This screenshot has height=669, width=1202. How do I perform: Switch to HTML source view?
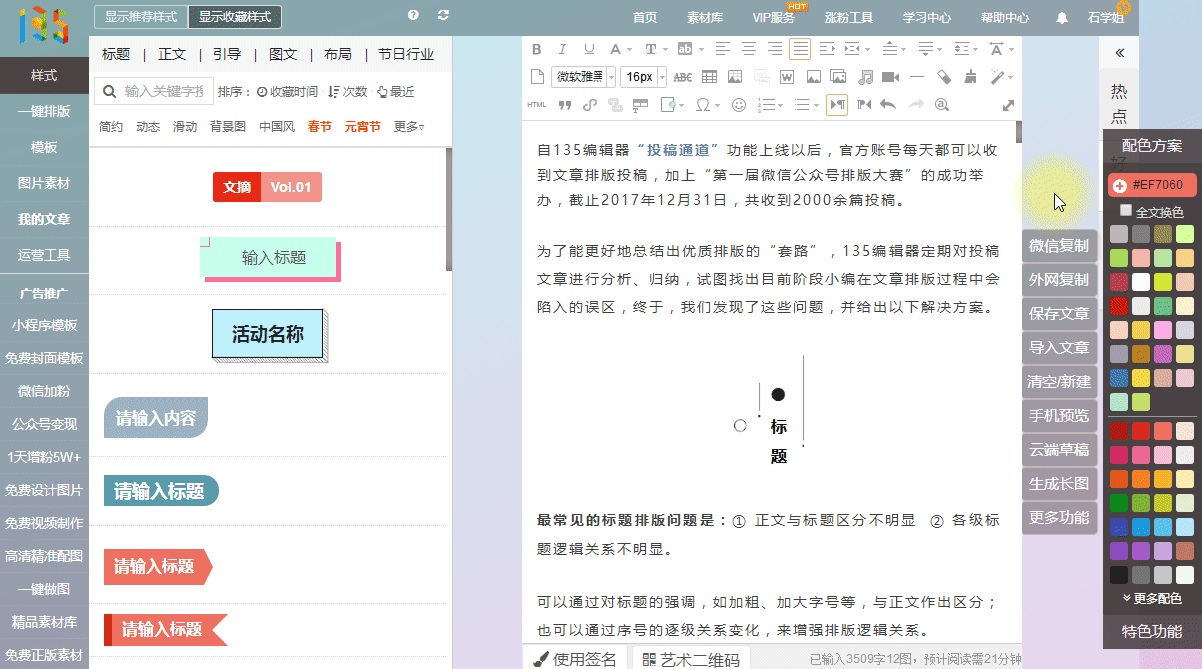(x=536, y=105)
